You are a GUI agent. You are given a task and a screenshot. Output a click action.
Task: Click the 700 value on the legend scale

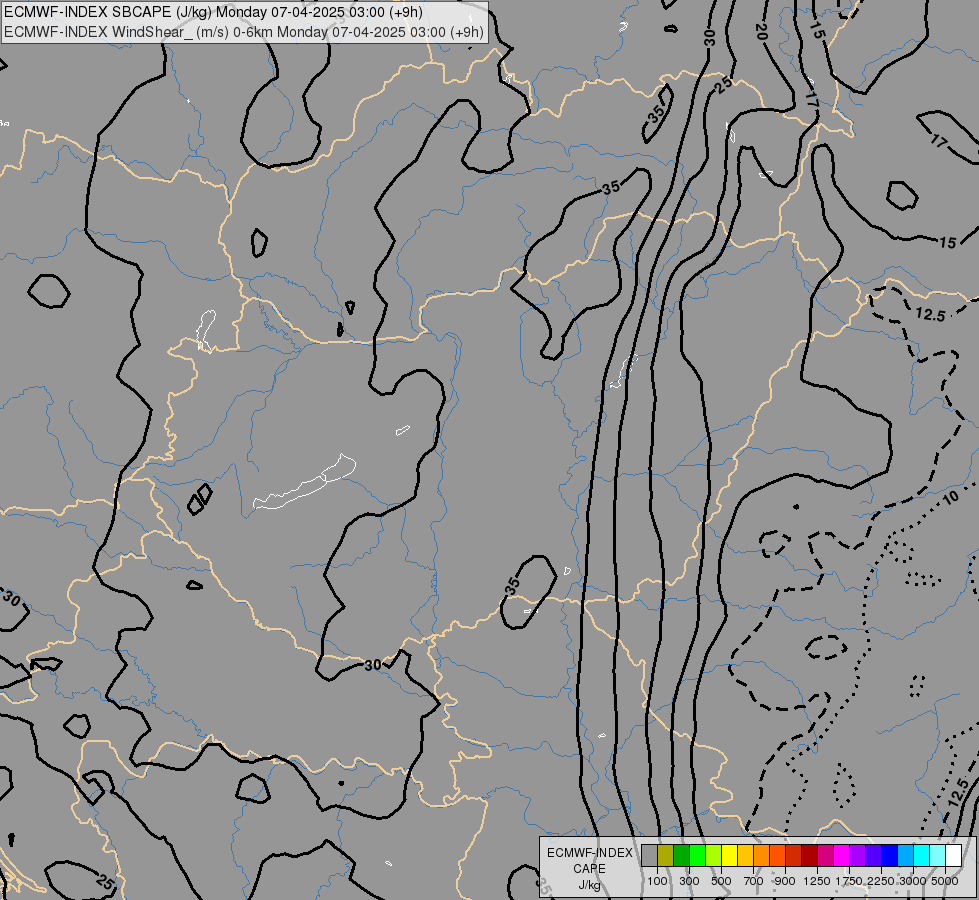[x=754, y=881]
